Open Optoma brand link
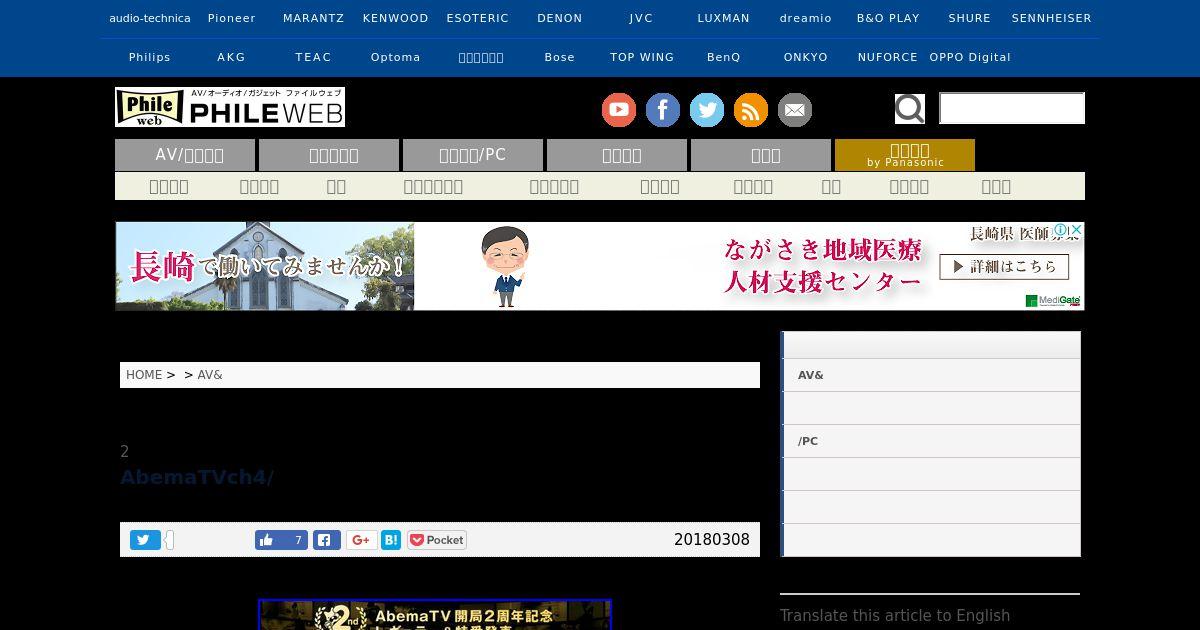1200x630 pixels. pos(396,57)
